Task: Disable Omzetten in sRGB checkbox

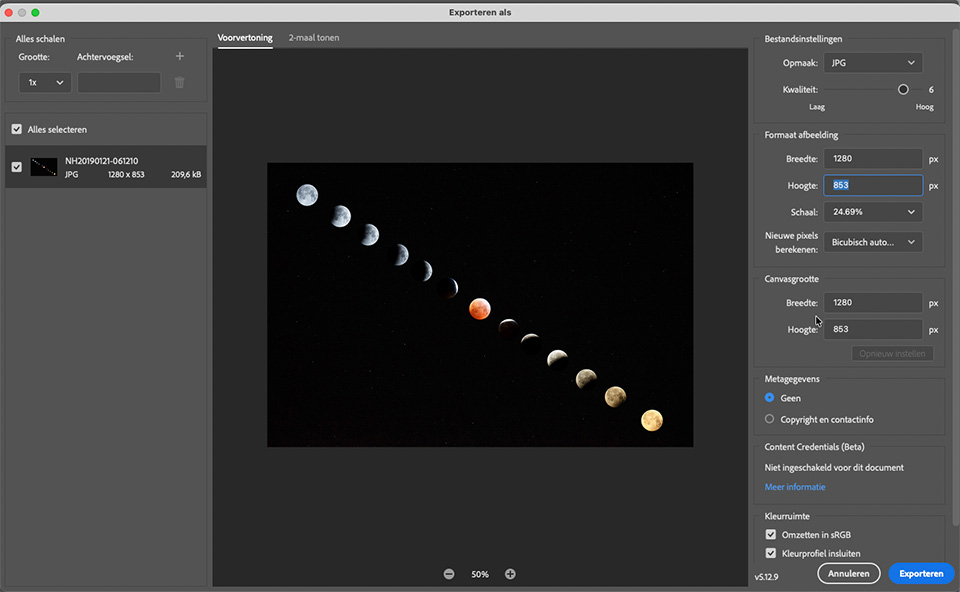Action: click(770, 535)
